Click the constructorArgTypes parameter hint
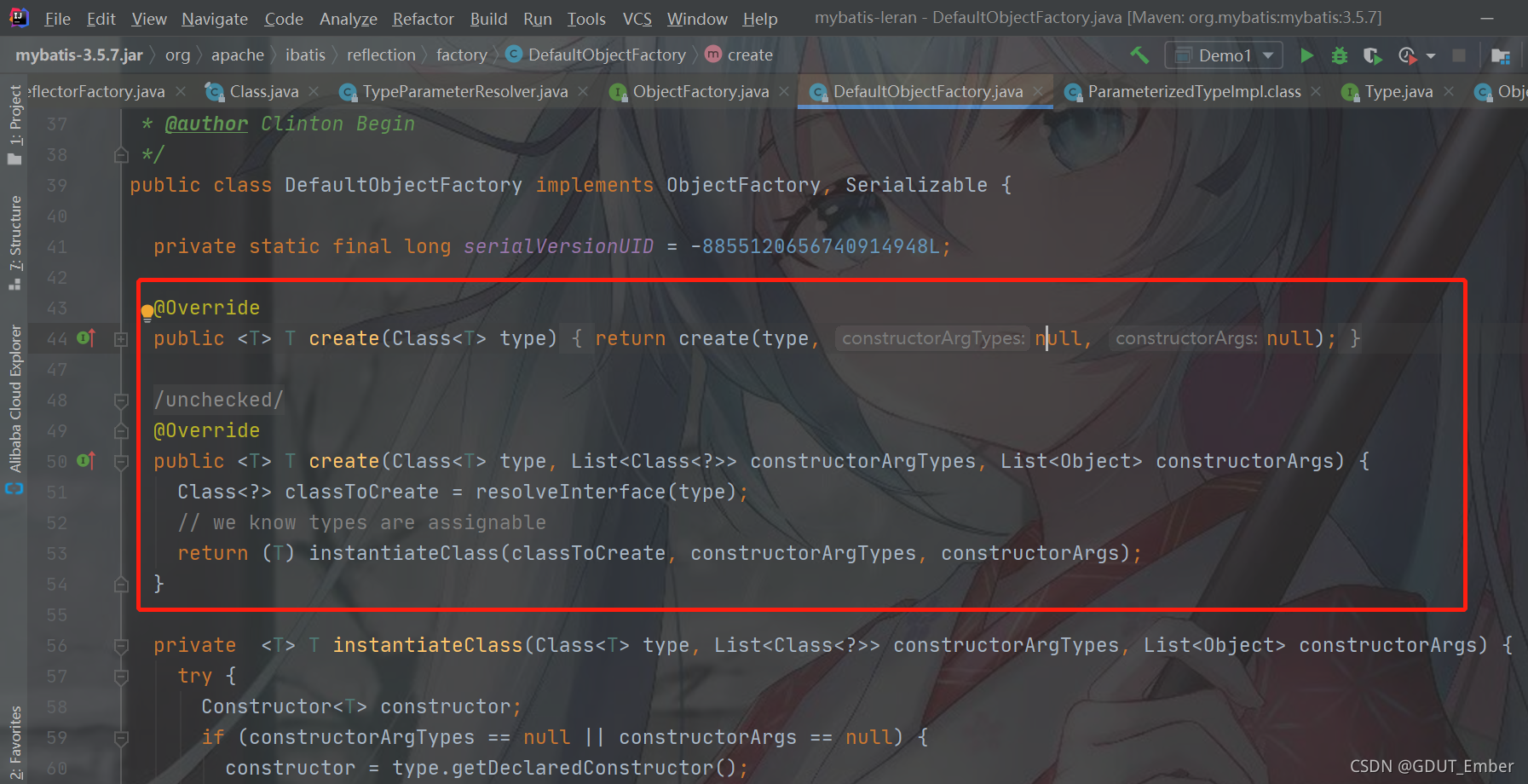1528x784 pixels. 933,338
